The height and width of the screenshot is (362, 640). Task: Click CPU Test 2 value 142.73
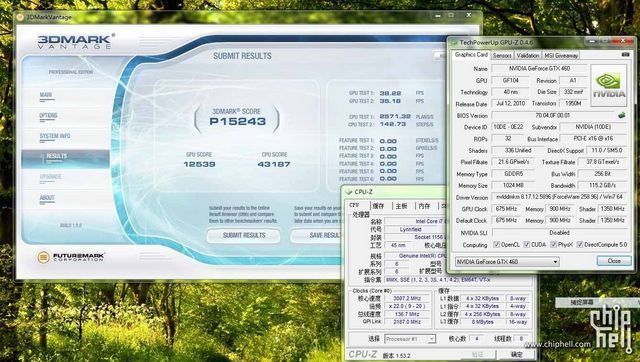coord(393,124)
